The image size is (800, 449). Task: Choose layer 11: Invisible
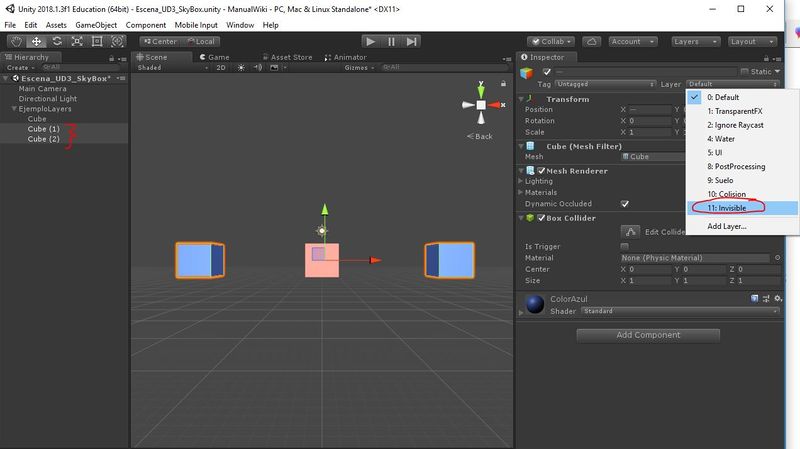pos(742,208)
